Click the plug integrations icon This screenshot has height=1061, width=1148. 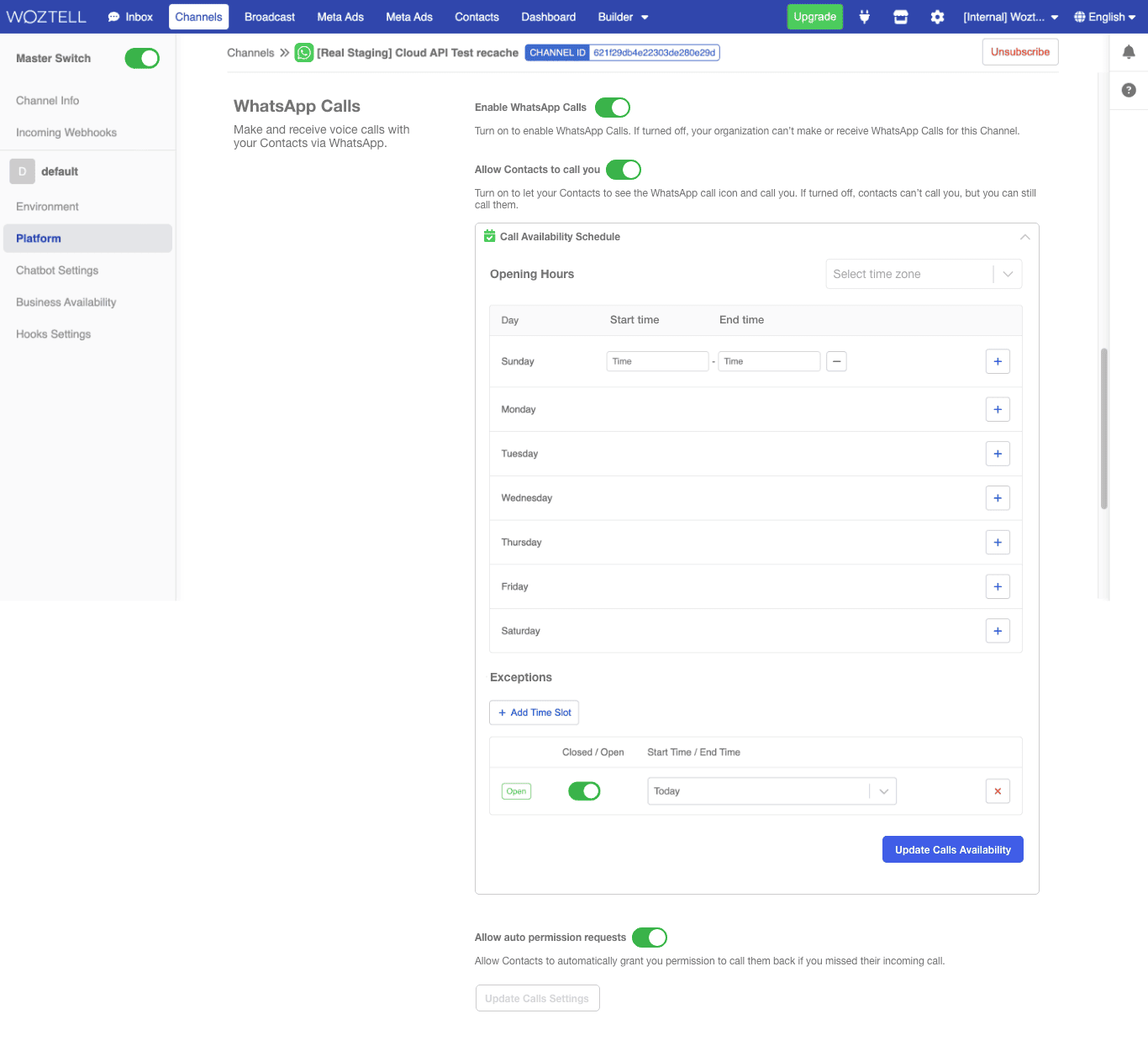(x=864, y=17)
